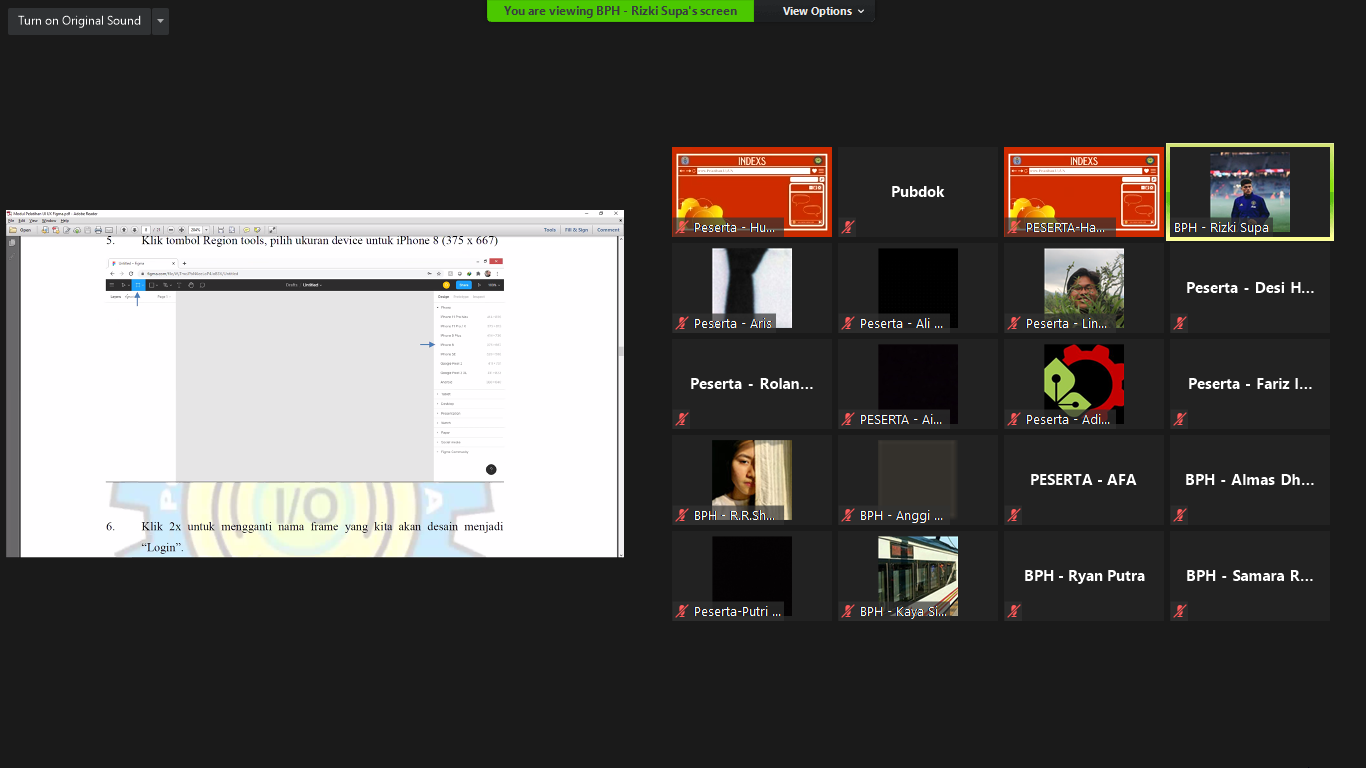1366x768 pixels.
Task: Open the Edit menu in Adobe Reader
Action: pos(22,221)
